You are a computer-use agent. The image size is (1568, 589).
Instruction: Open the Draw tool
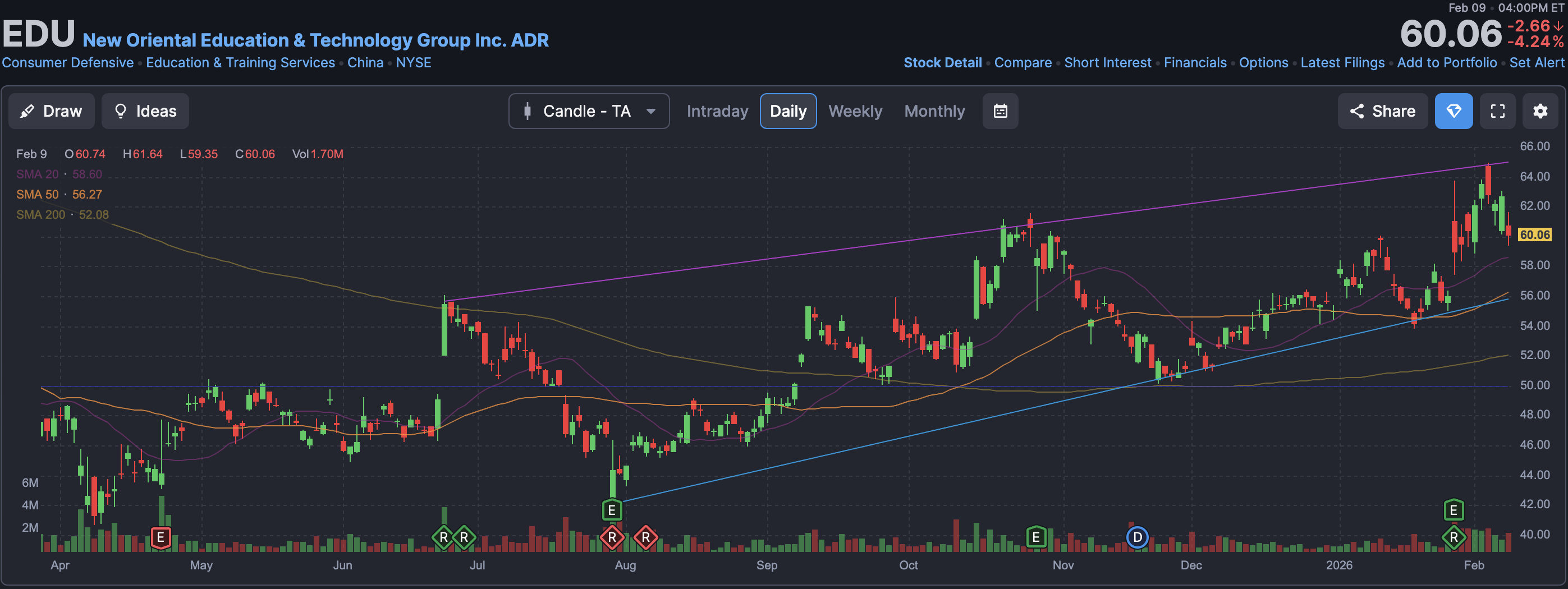(x=51, y=111)
